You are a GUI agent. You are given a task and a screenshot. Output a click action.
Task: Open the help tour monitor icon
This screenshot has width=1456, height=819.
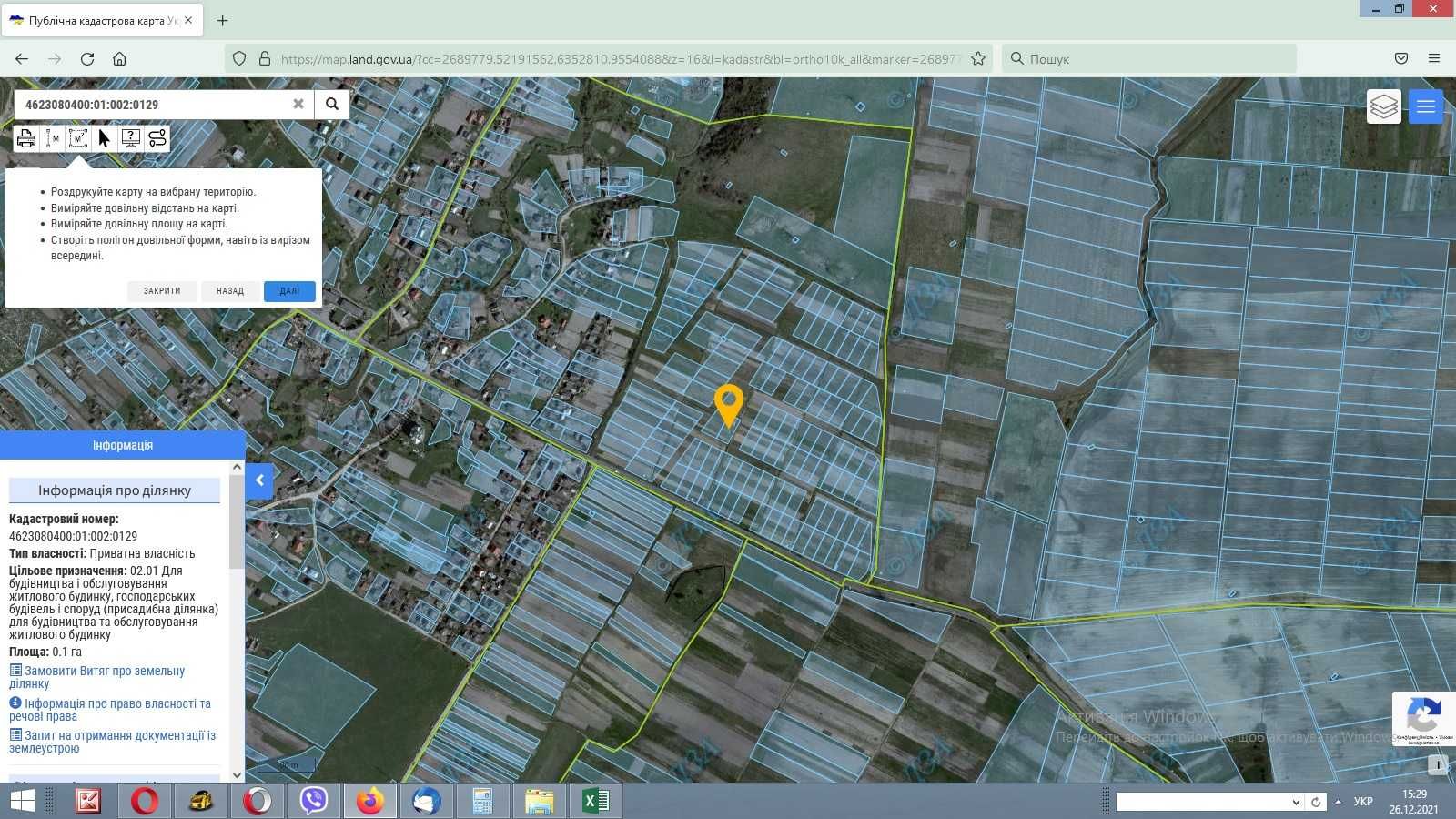[130, 138]
